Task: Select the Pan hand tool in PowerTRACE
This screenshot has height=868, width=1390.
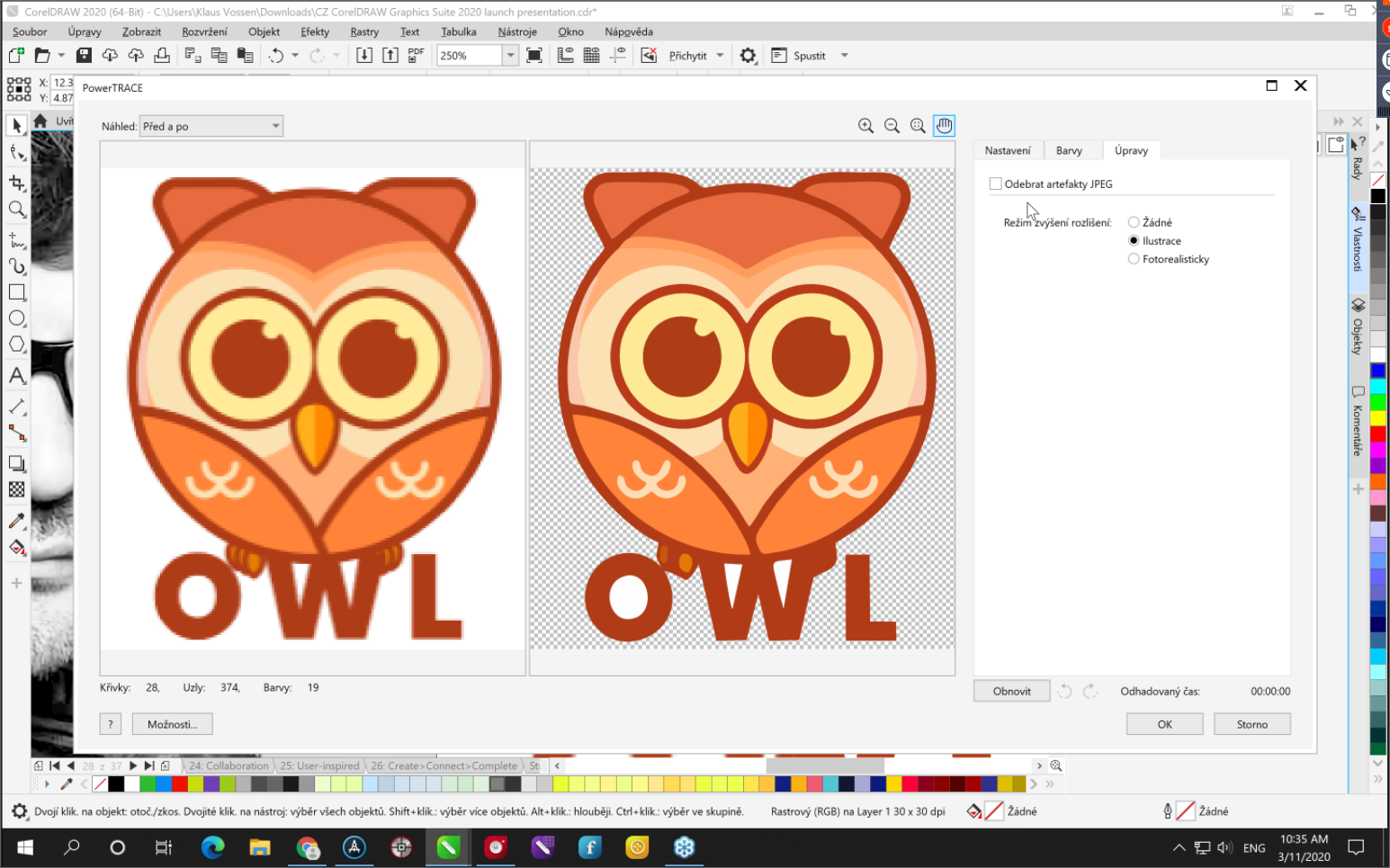Action: (x=944, y=126)
